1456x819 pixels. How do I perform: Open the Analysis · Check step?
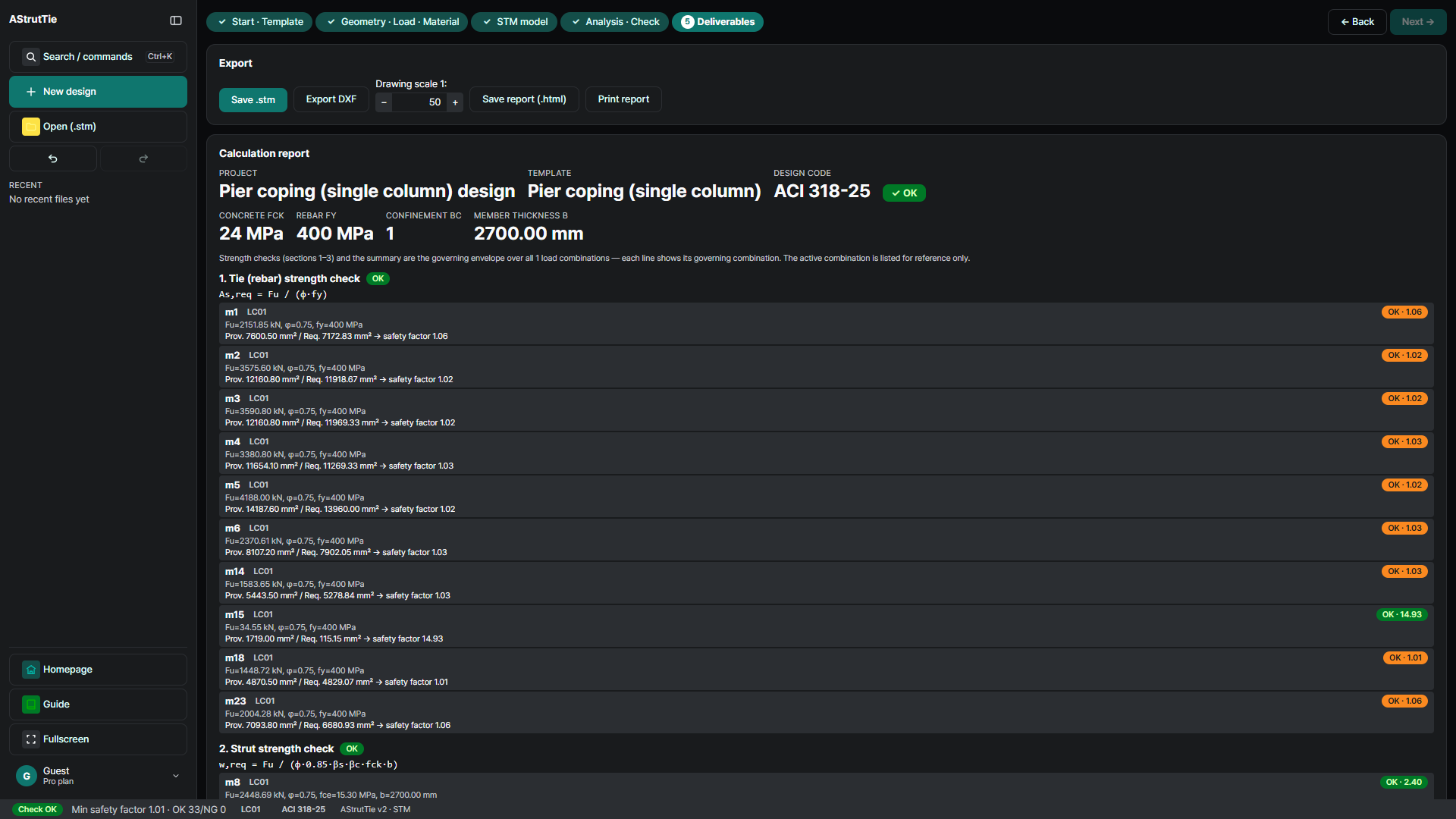(x=615, y=22)
